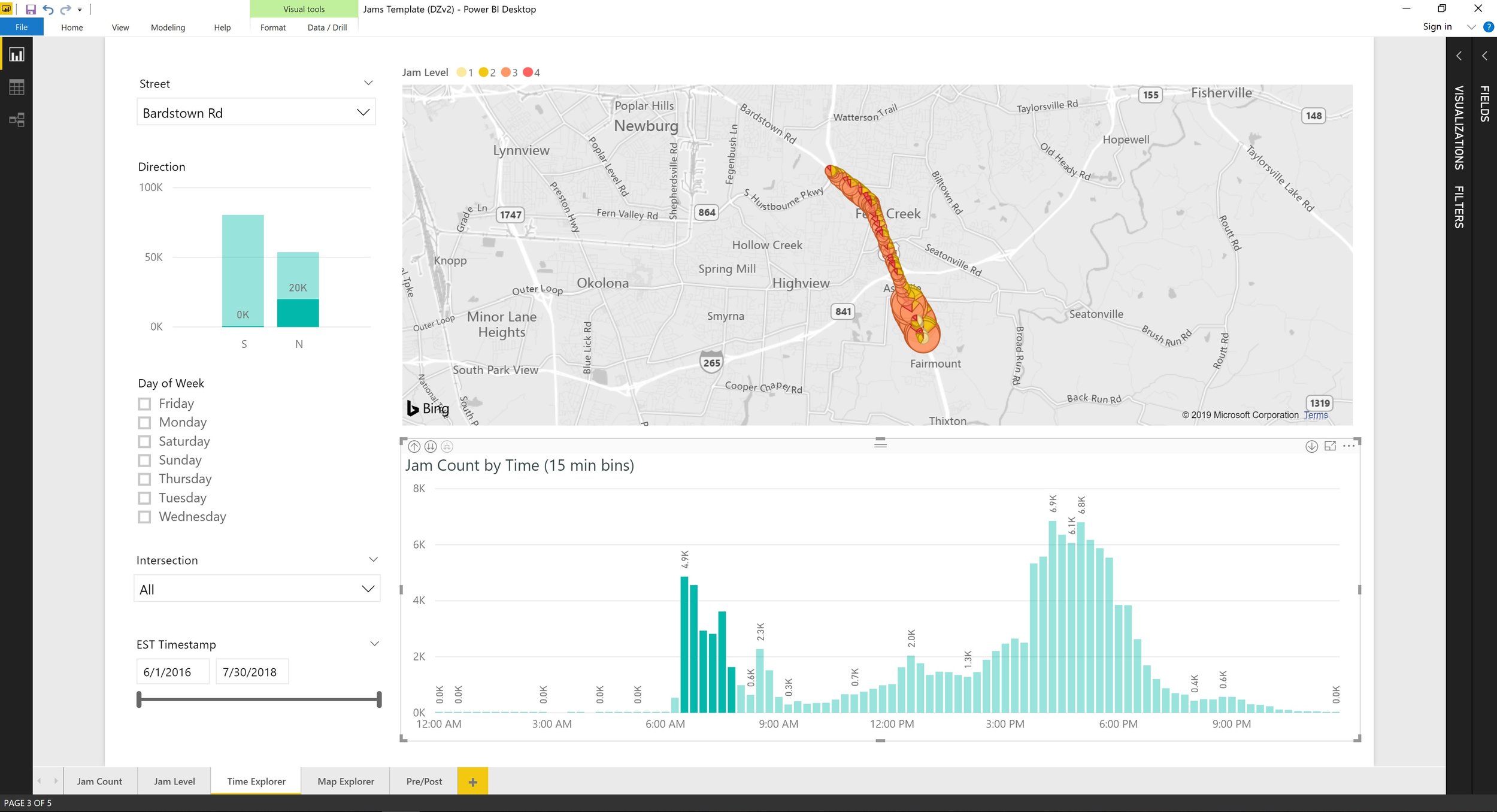Image resolution: width=1497 pixels, height=812 pixels.
Task: Open the Intersection slicer header chevron
Action: point(373,559)
